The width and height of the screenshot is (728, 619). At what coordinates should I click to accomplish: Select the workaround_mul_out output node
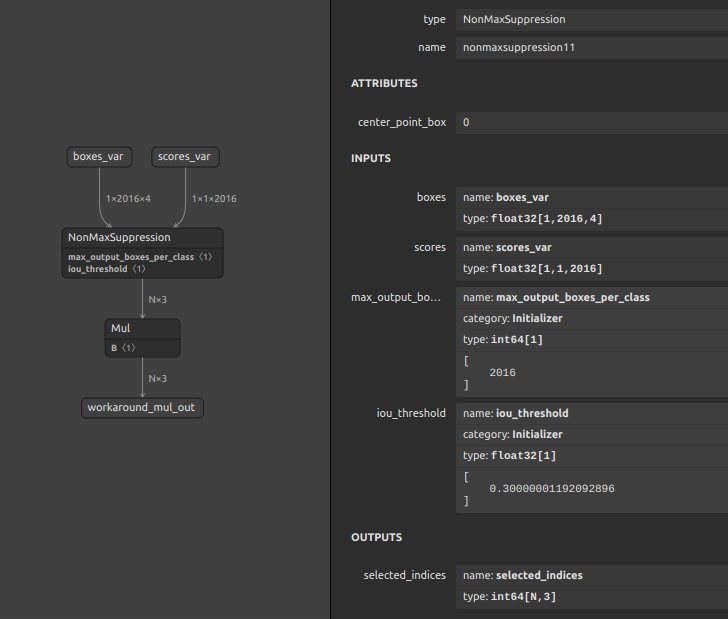tap(142, 408)
